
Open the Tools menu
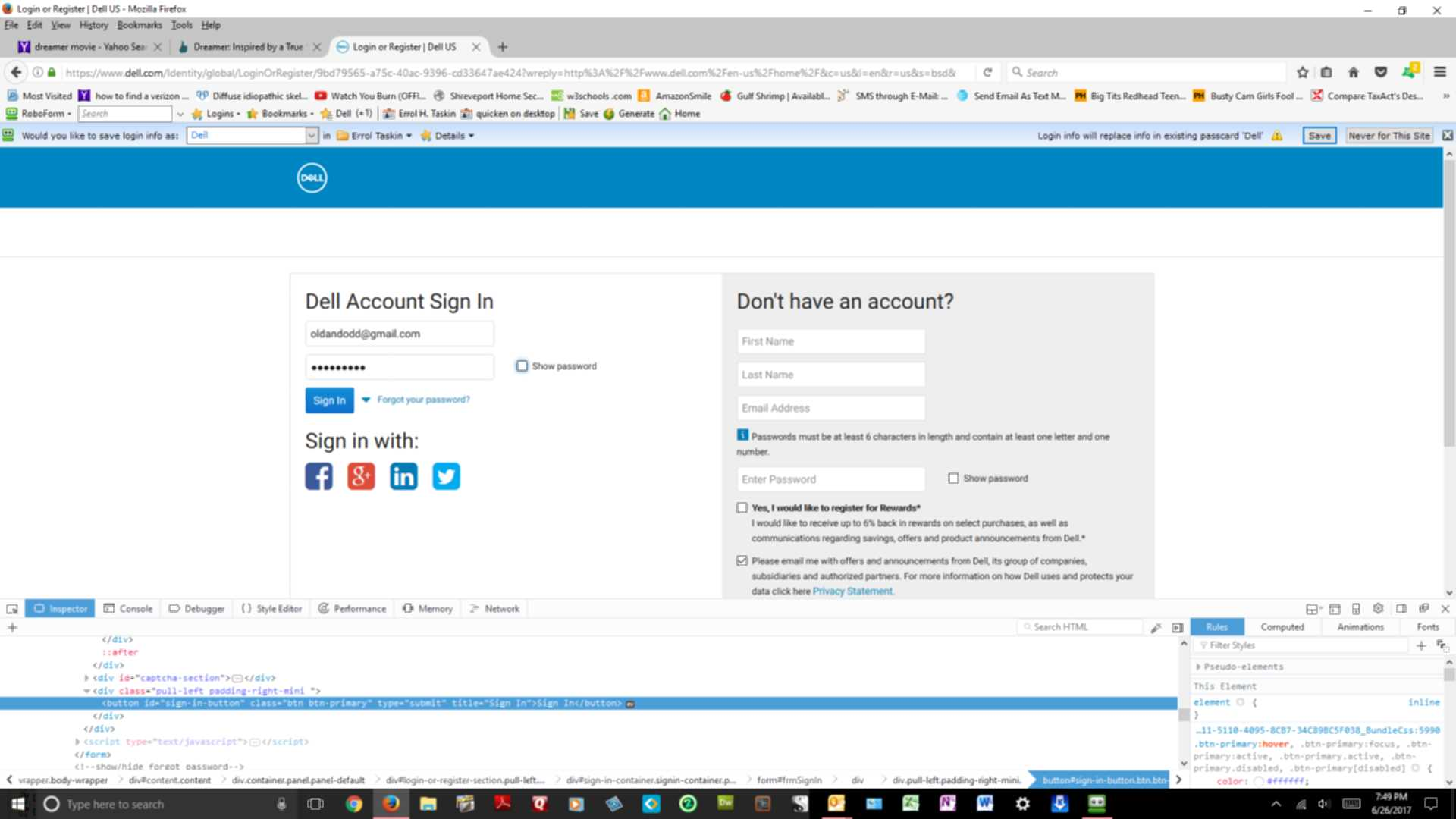(x=181, y=25)
